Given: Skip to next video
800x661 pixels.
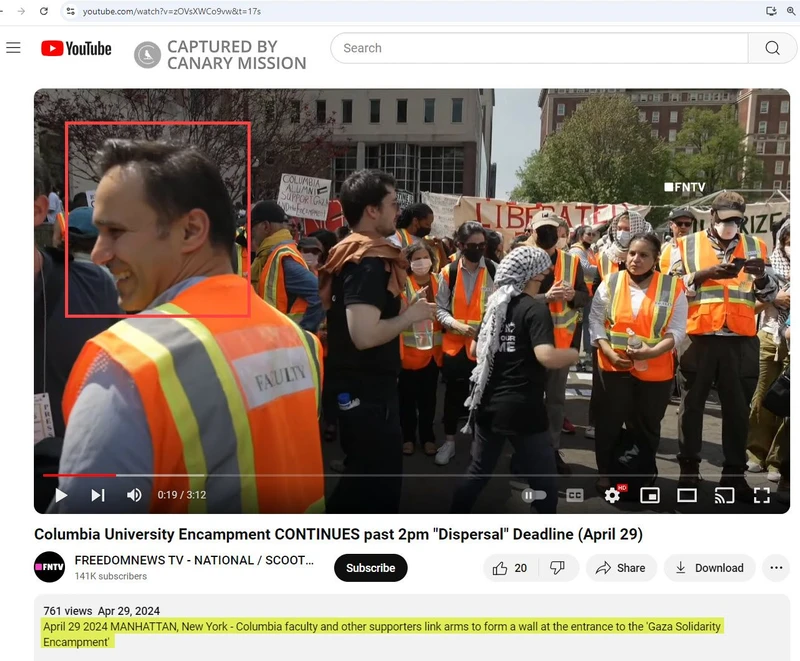Looking at the screenshot, I should [x=98, y=495].
